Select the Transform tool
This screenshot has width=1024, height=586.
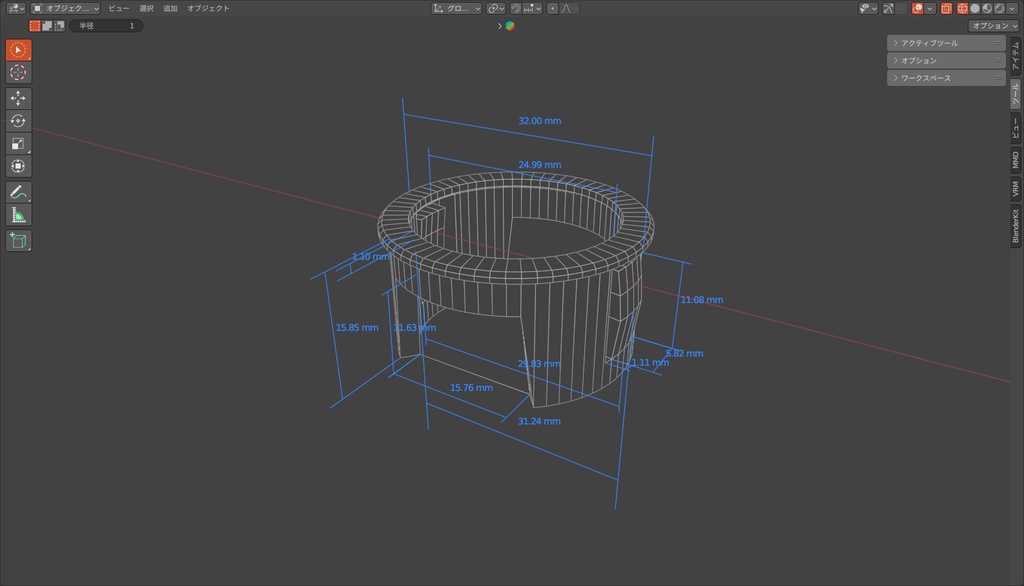pos(18,166)
